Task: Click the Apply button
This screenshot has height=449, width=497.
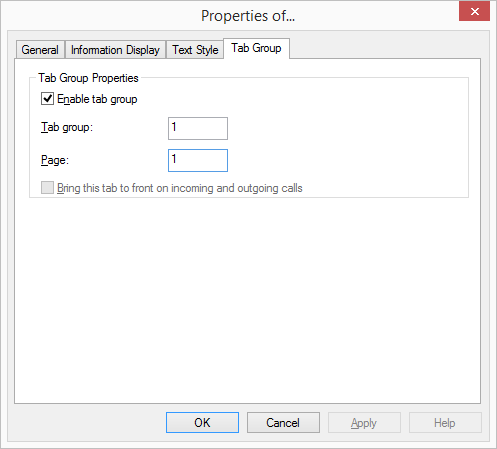Action: click(x=364, y=423)
